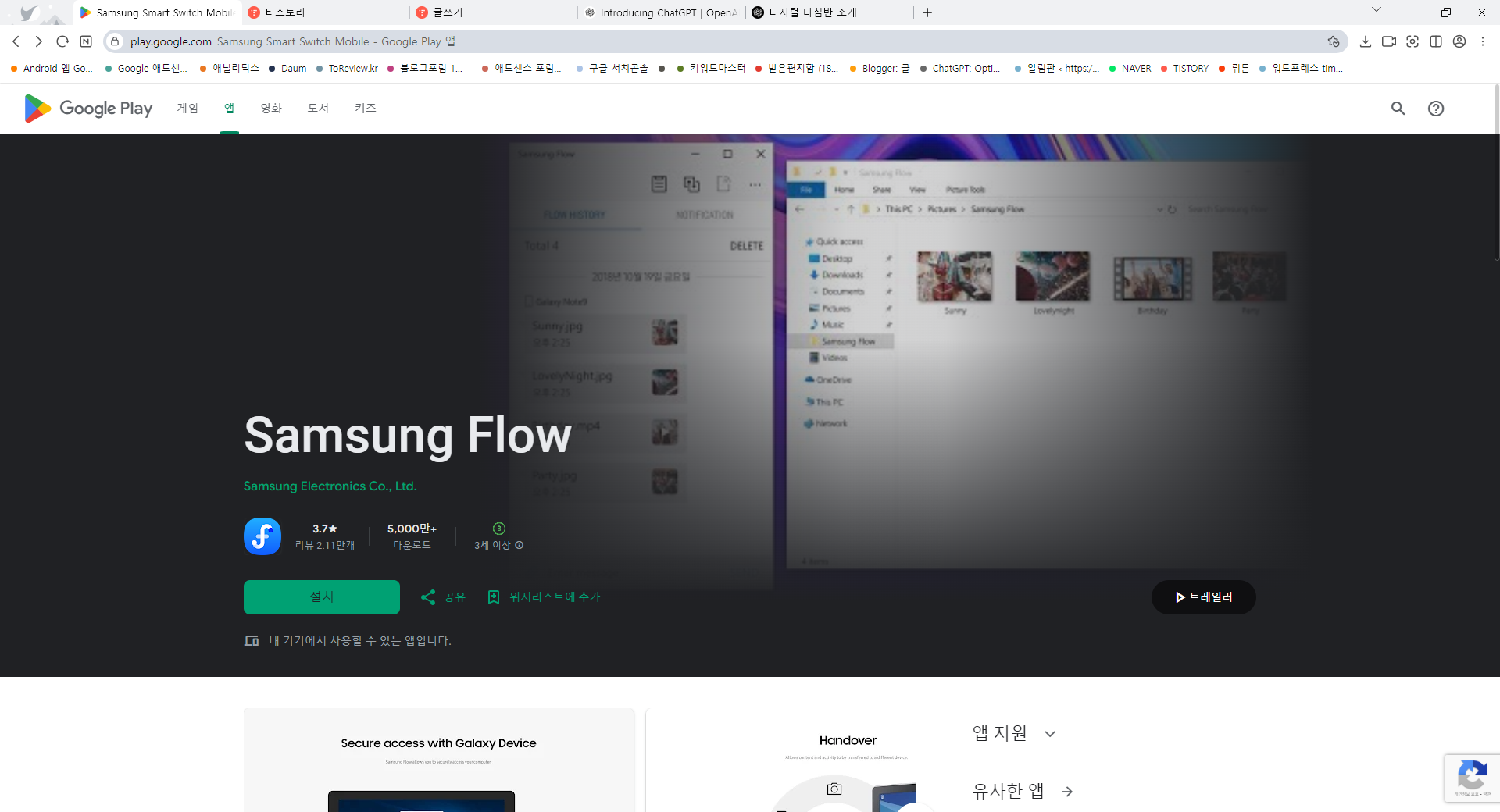The height and width of the screenshot is (812, 1500).
Task: Click the Google Play logo
Action: tap(87, 109)
